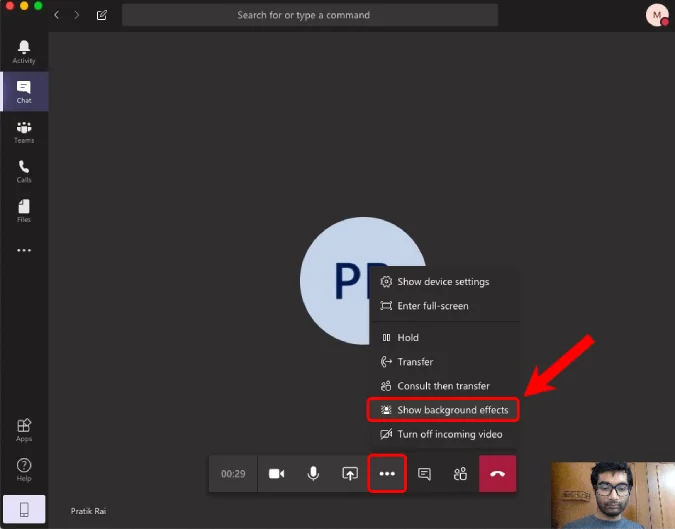
Task: Go forward with the right arrow
Action: pos(77,15)
